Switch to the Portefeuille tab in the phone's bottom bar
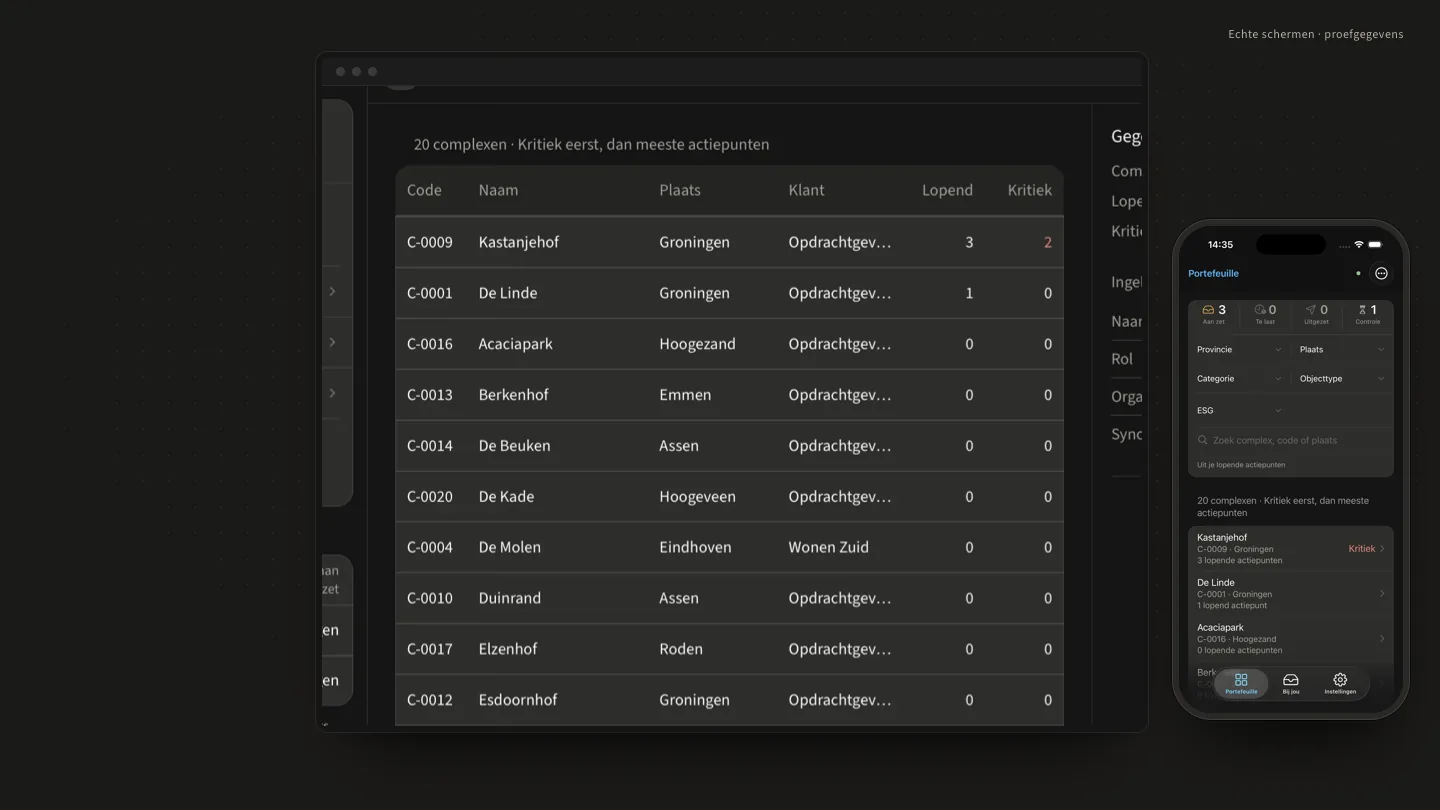This screenshot has height=810, width=1440. (1241, 684)
